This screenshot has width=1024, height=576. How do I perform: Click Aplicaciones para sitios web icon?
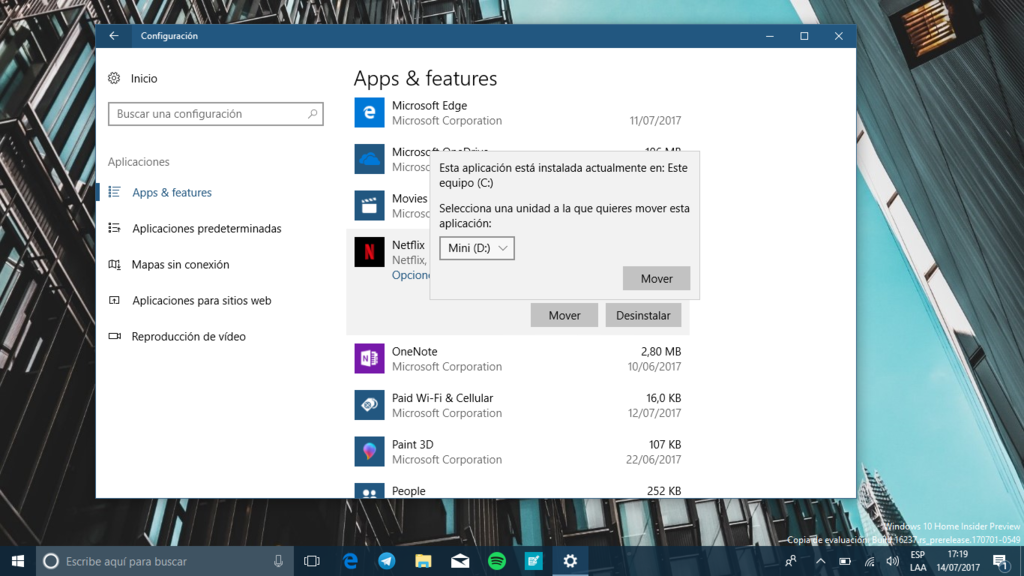pyautogui.click(x=114, y=300)
